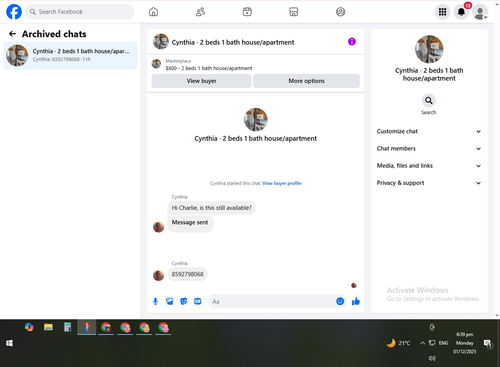This screenshot has width=500, height=367.
Task: Click the ENG language indicator
Action: click(443, 343)
